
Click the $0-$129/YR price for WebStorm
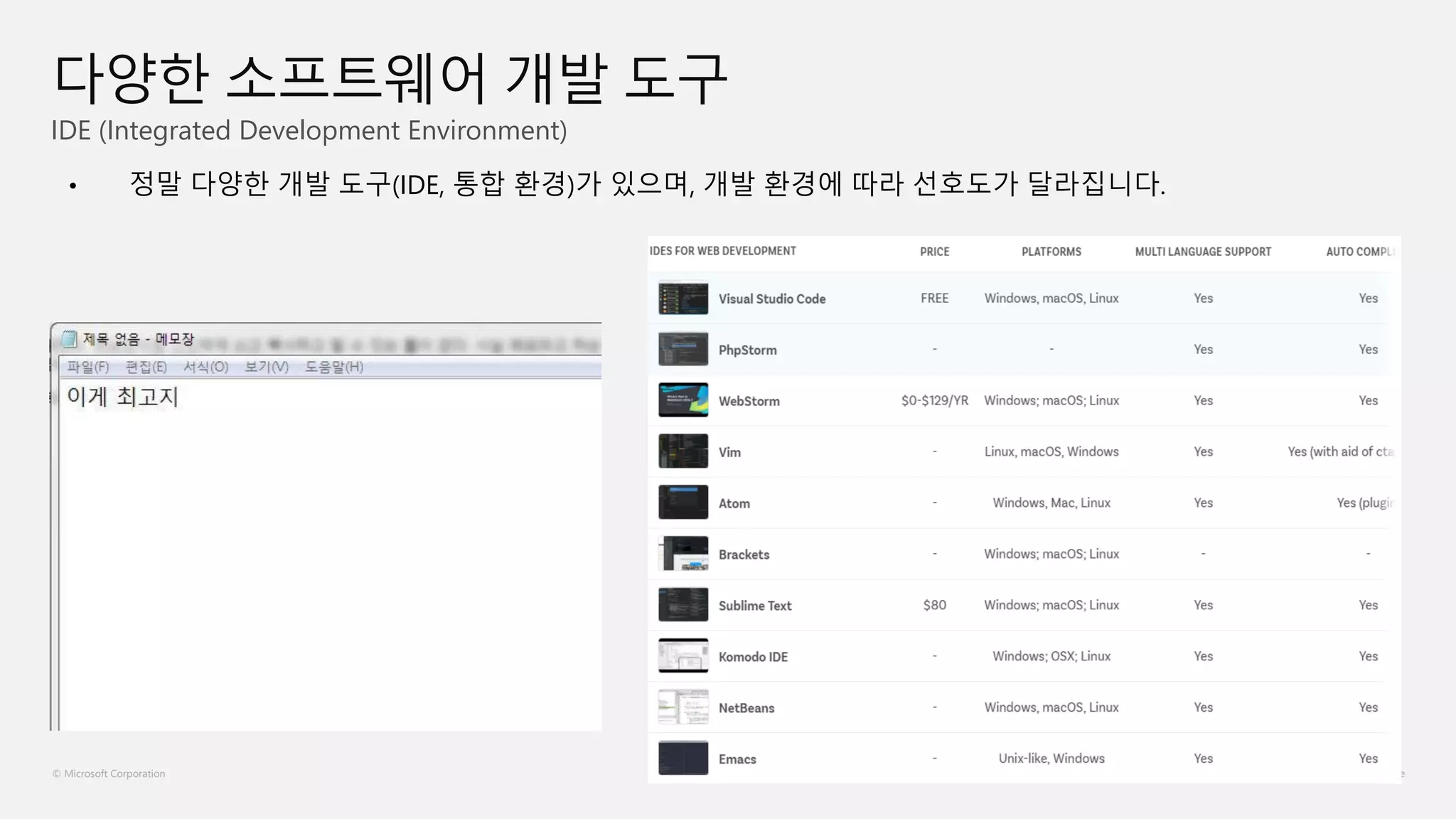935,401
